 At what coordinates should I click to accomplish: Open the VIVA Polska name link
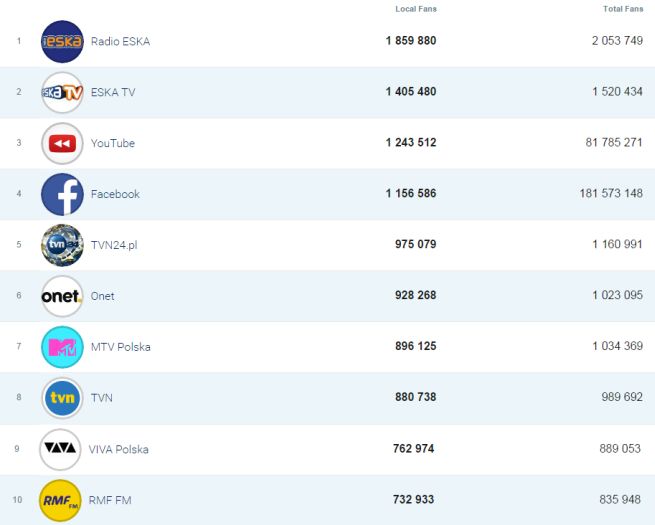(119, 449)
